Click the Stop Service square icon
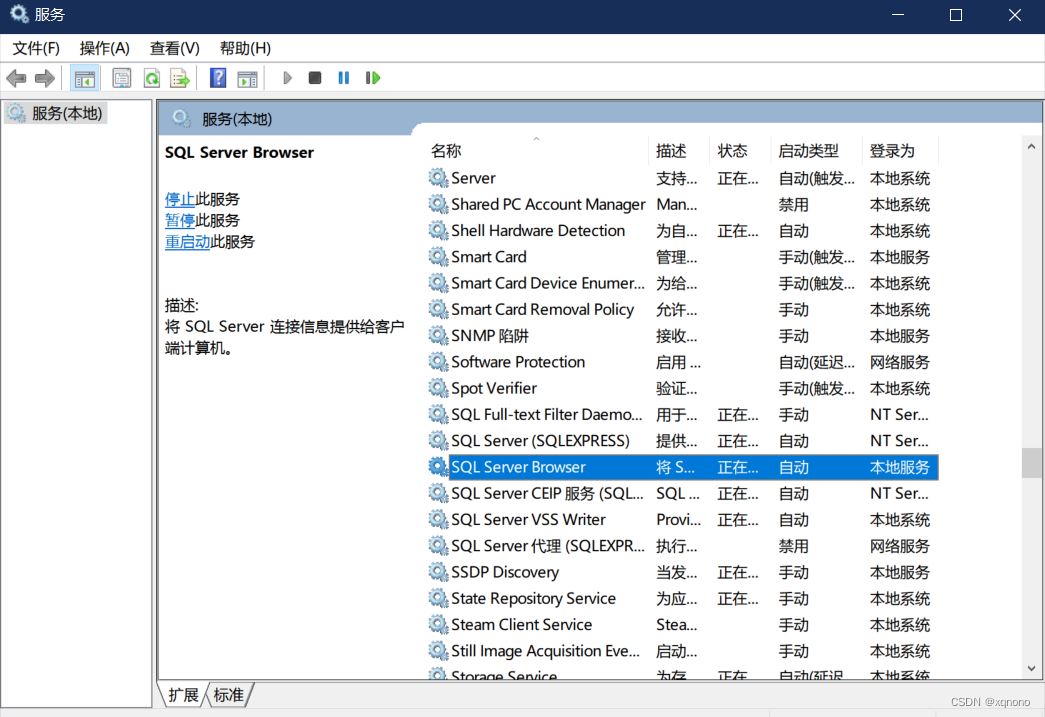The width and height of the screenshot is (1045, 717). click(x=315, y=78)
